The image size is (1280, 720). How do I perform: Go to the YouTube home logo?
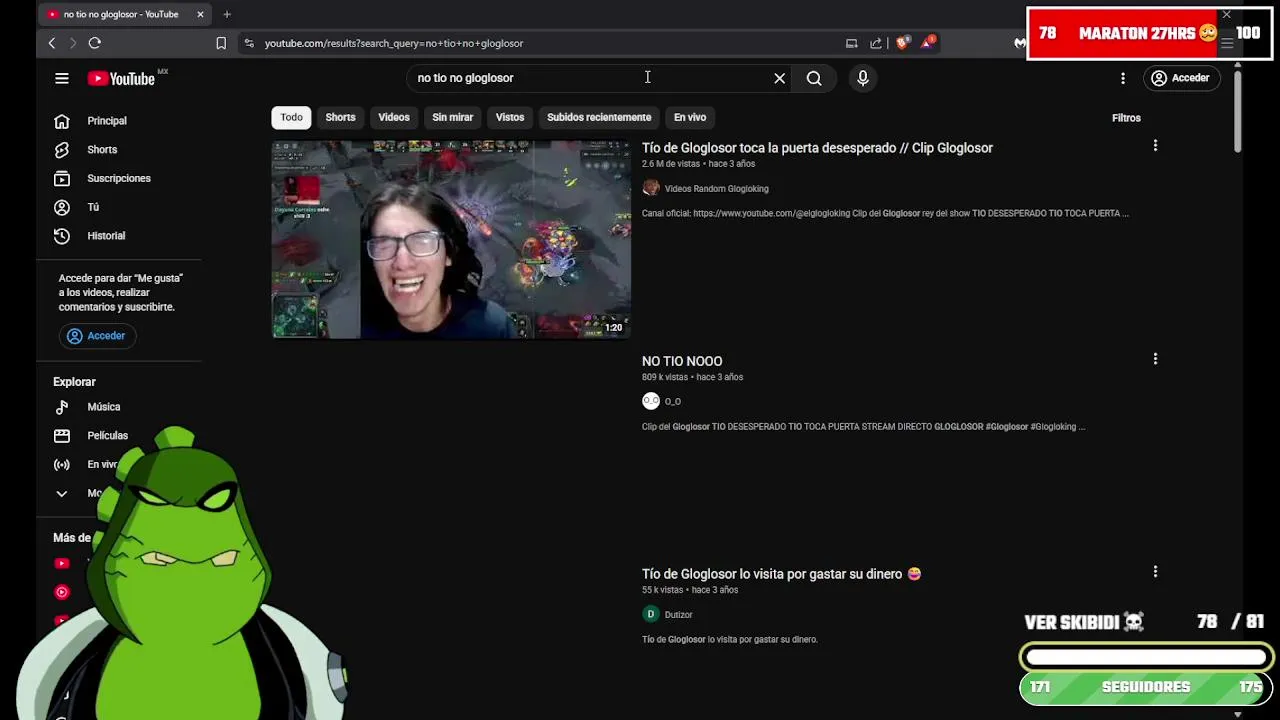(121, 78)
